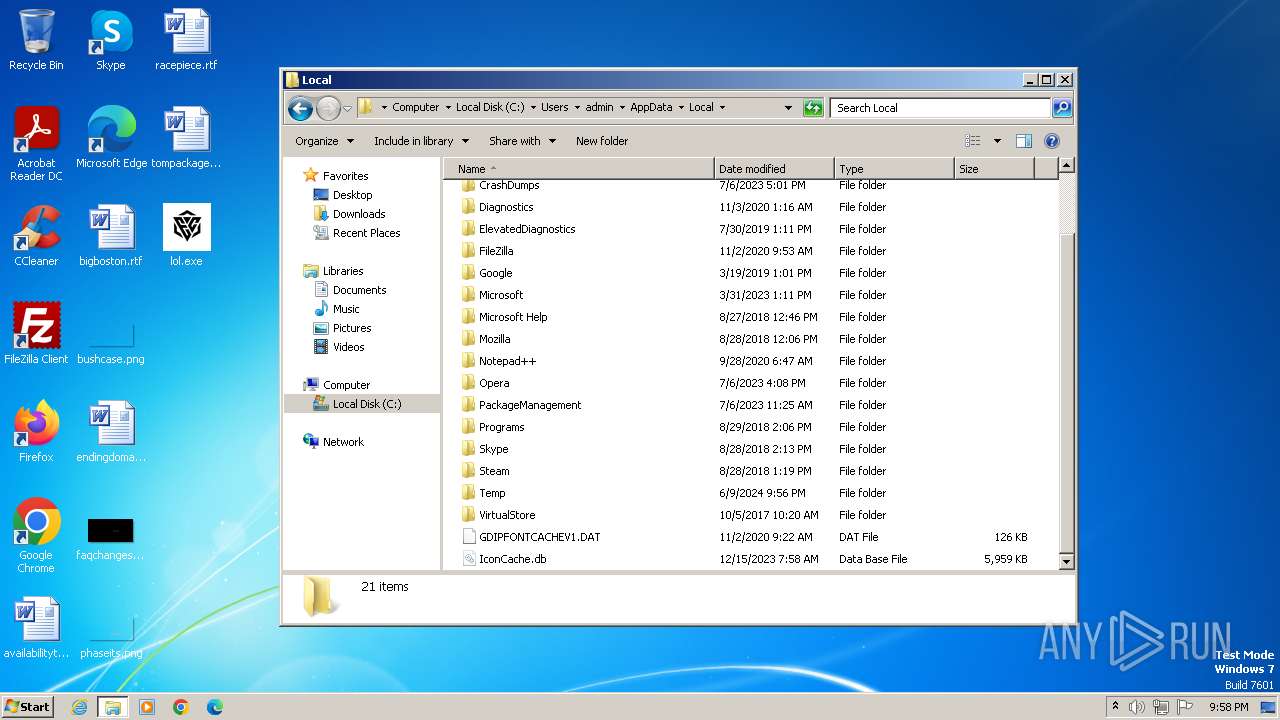Open Google Chrome desktop shortcut
Screen dimensions: 1280x720
[36, 536]
